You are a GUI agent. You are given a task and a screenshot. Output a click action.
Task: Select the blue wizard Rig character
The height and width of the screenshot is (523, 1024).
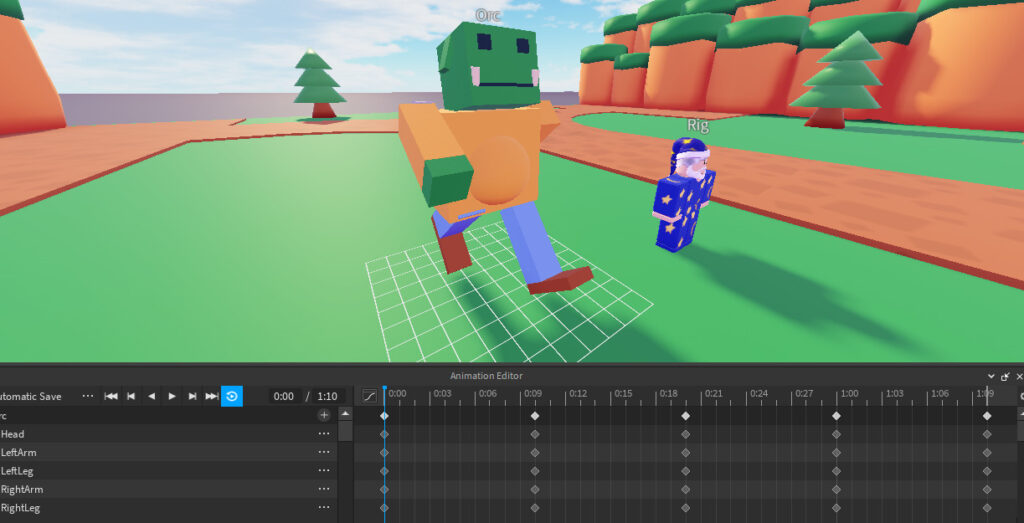coord(684,196)
